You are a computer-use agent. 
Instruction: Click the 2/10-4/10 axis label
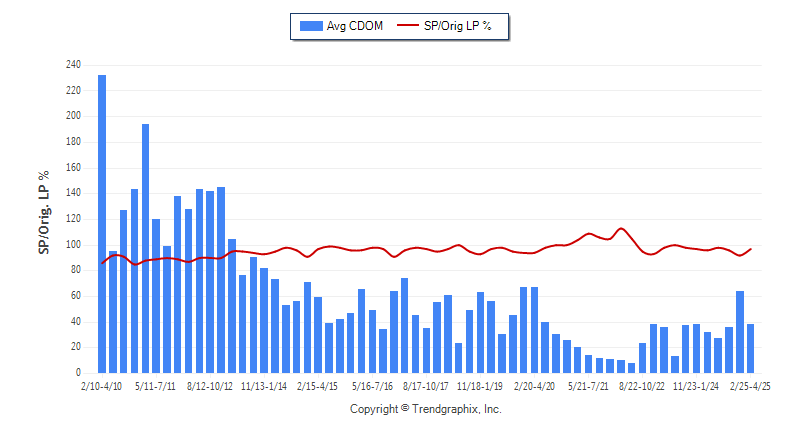pyautogui.click(x=102, y=387)
